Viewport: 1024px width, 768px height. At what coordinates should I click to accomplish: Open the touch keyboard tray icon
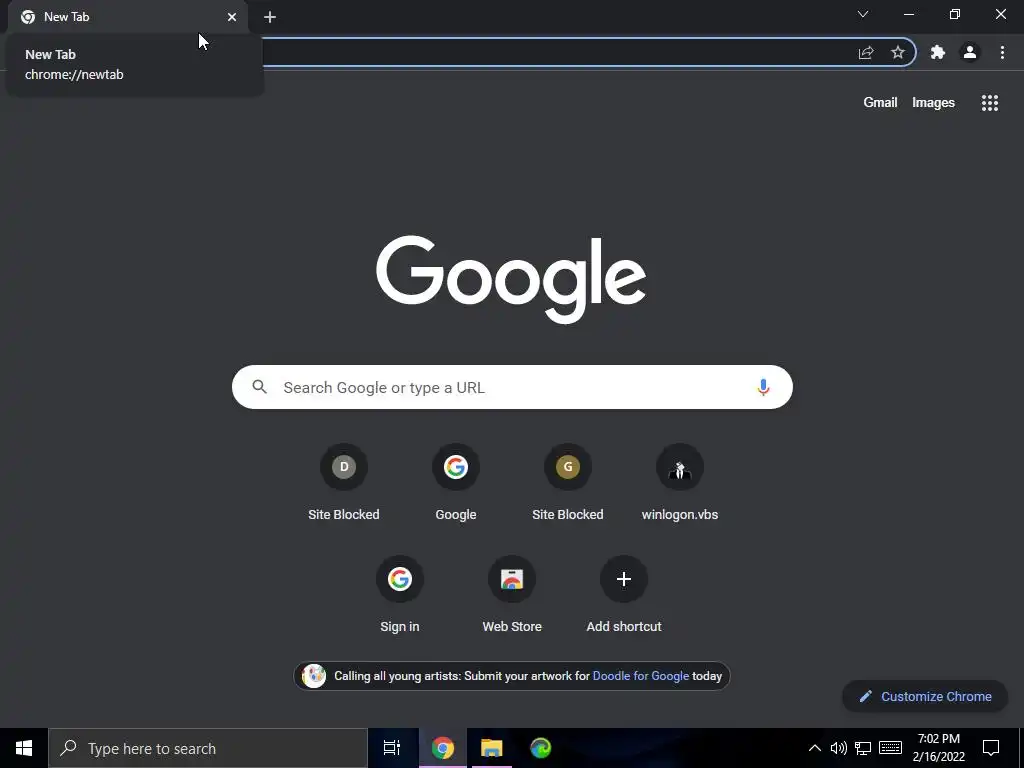tap(890, 748)
